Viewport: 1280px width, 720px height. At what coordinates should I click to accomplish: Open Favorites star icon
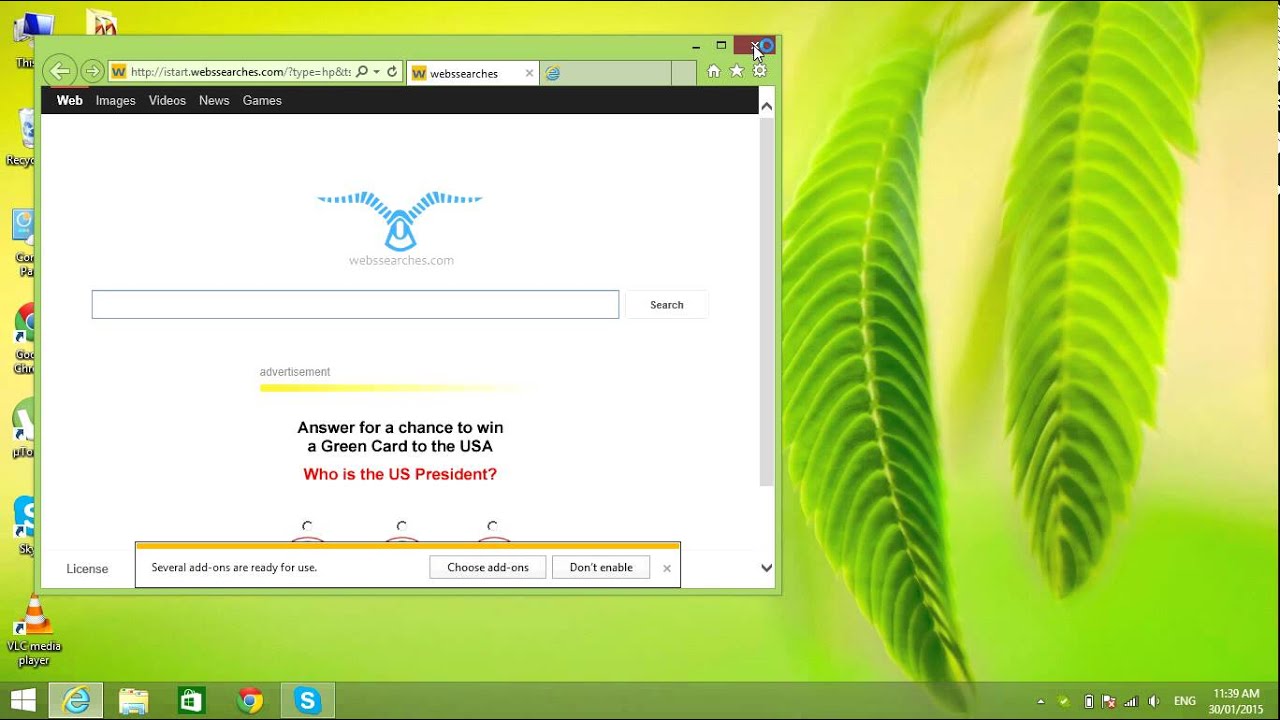coord(736,71)
